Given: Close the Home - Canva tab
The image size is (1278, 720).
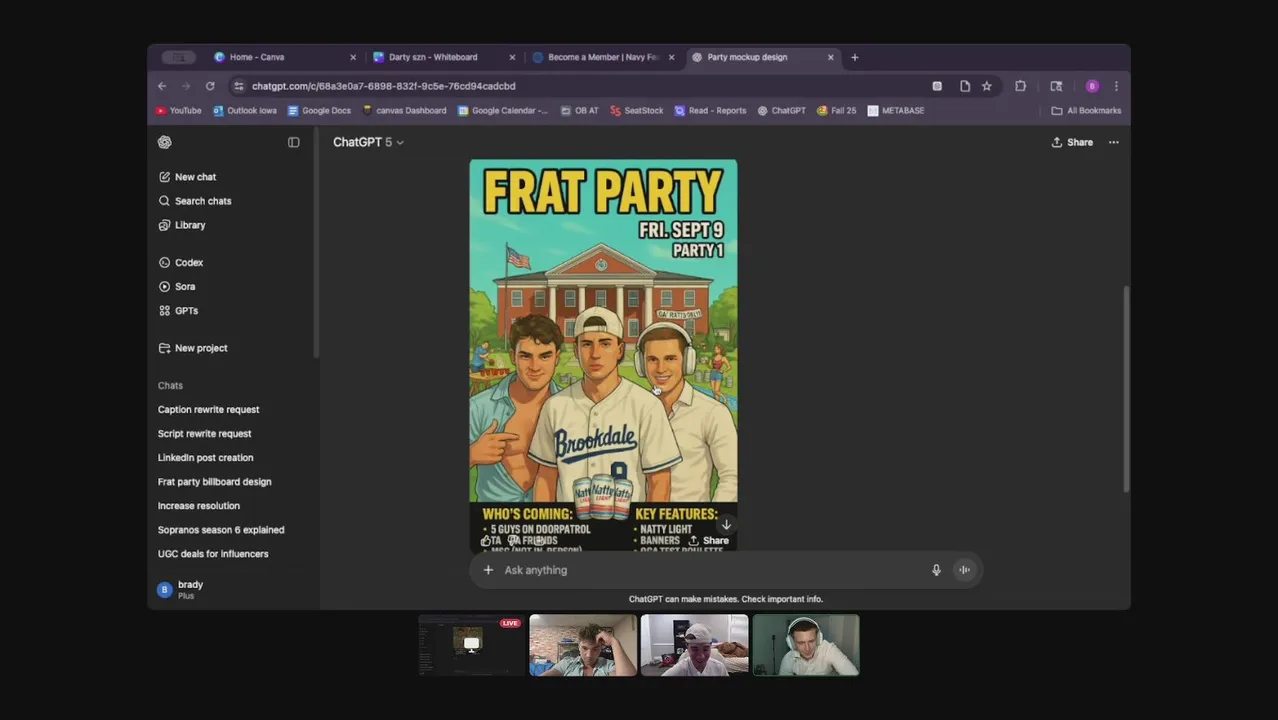Looking at the screenshot, I should pos(353,57).
